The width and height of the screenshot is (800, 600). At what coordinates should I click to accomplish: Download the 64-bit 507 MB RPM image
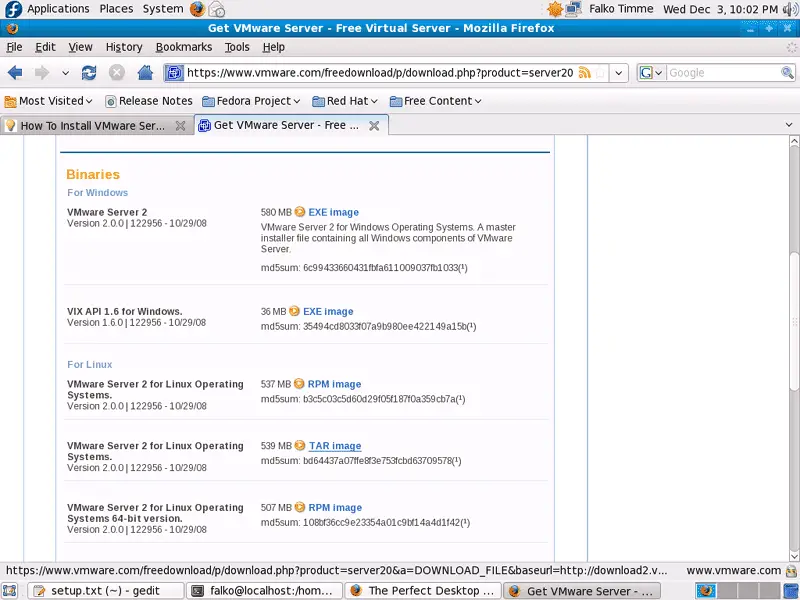coord(335,508)
